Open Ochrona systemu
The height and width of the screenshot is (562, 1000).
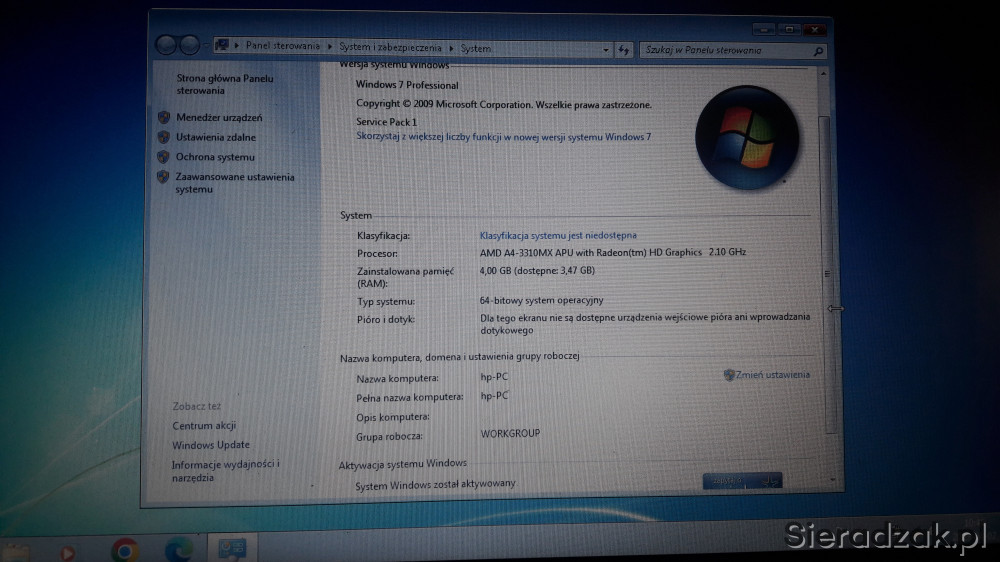[x=215, y=157]
